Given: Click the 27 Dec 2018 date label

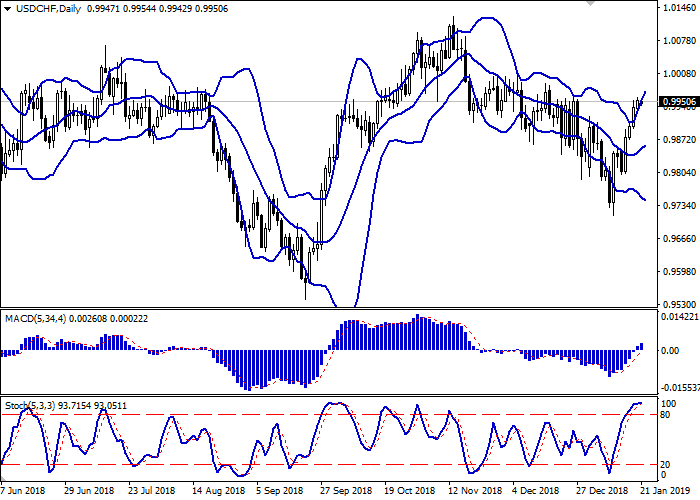Looking at the screenshot, I should pos(602,491).
